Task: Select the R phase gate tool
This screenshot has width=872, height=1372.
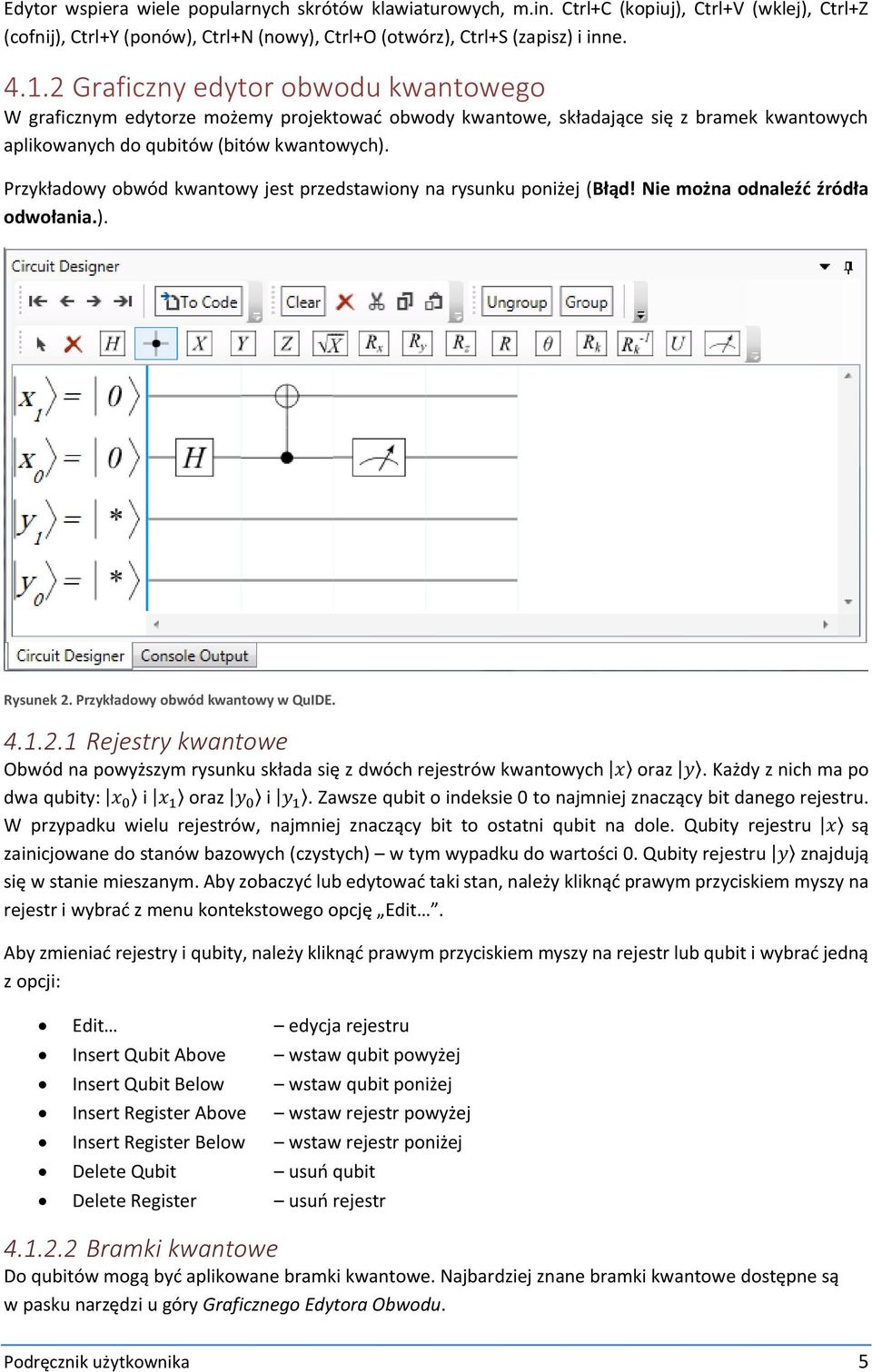Action: point(504,344)
